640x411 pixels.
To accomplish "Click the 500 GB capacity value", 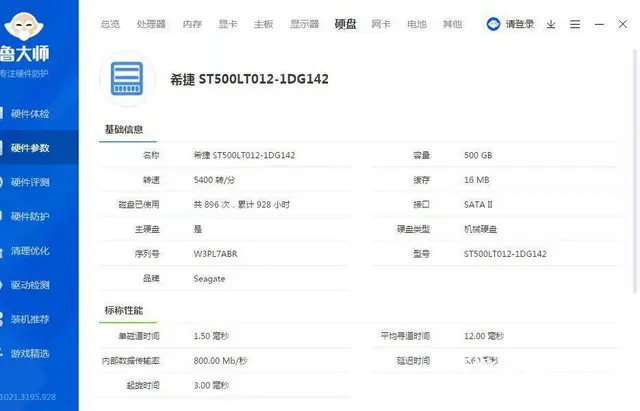I will 478,155.
